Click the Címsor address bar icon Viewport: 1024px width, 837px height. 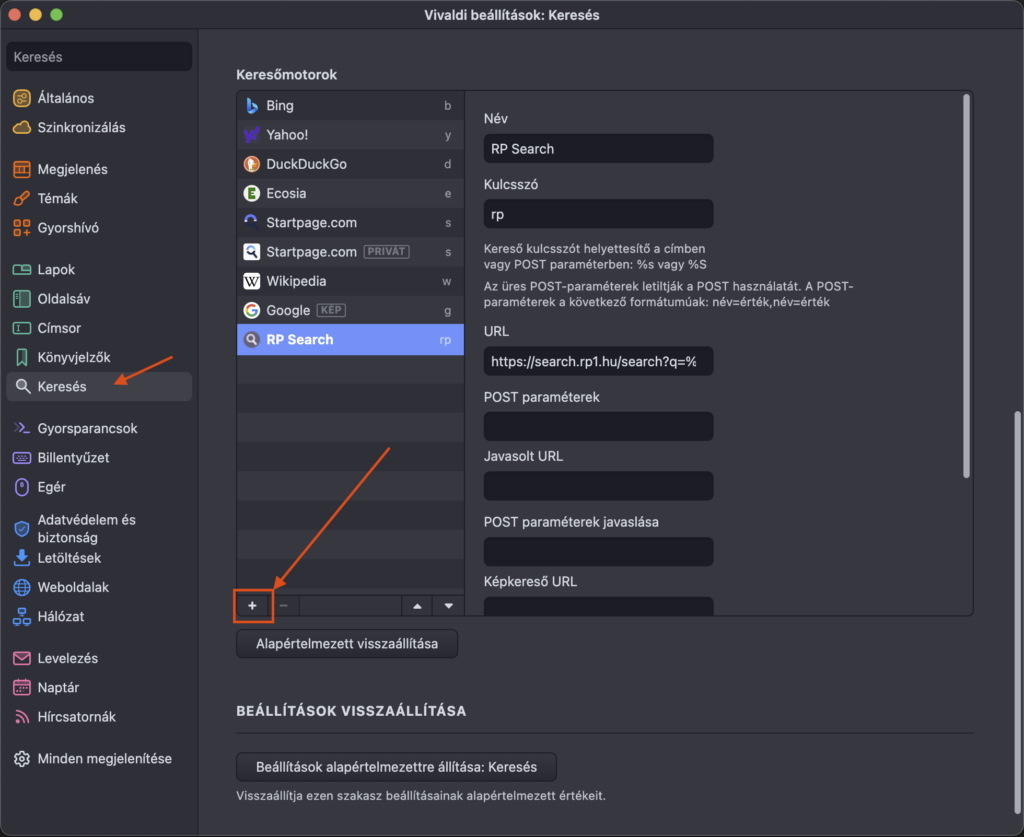pyautogui.click(x=22, y=328)
